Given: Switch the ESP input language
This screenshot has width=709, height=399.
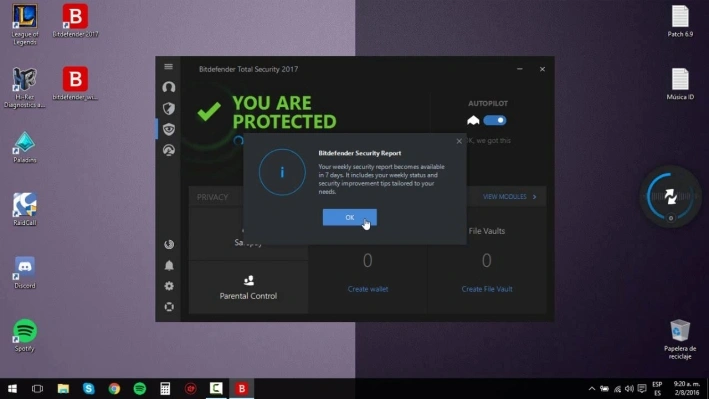Looking at the screenshot, I should point(657,389).
